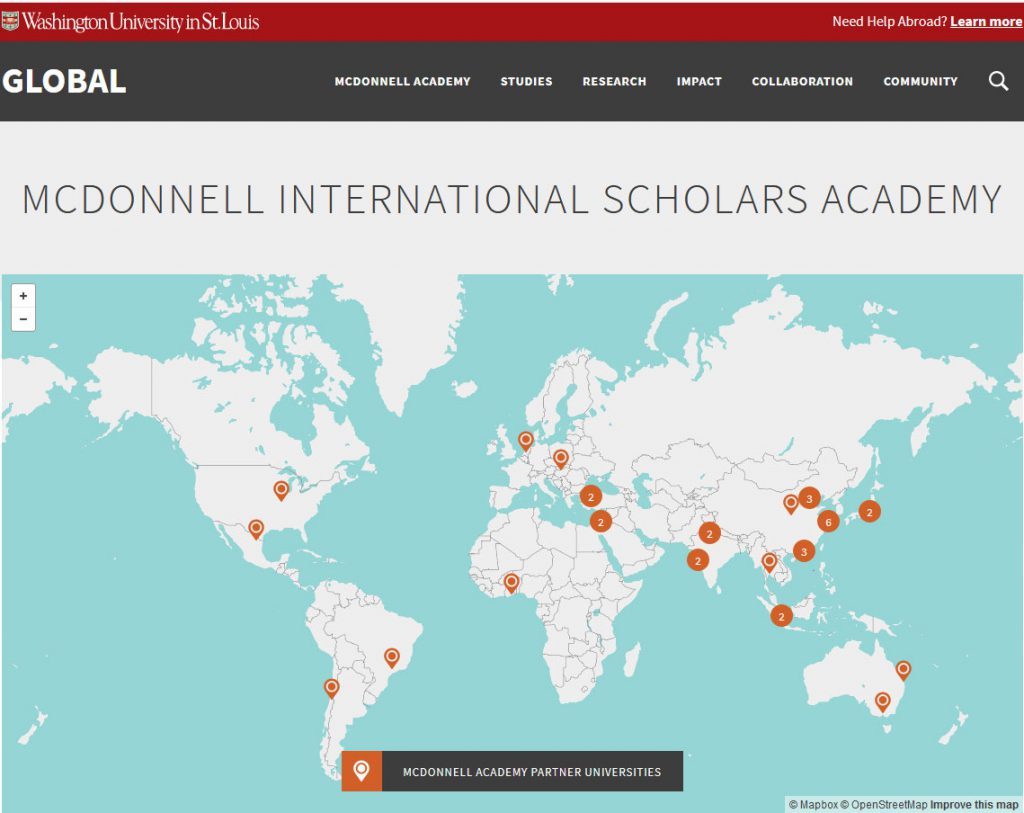Expand the 3-cluster marker in northern China
Image resolution: width=1024 pixels, height=813 pixels.
[809, 498]
